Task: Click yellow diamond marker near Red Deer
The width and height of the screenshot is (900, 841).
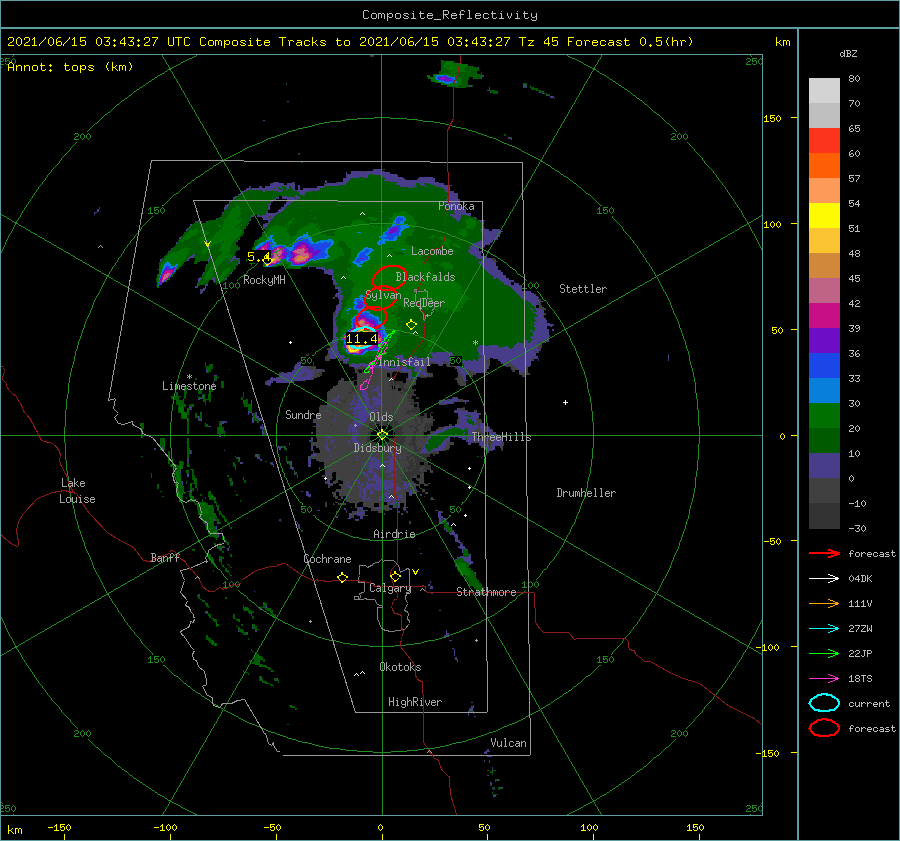Action: 411,325
